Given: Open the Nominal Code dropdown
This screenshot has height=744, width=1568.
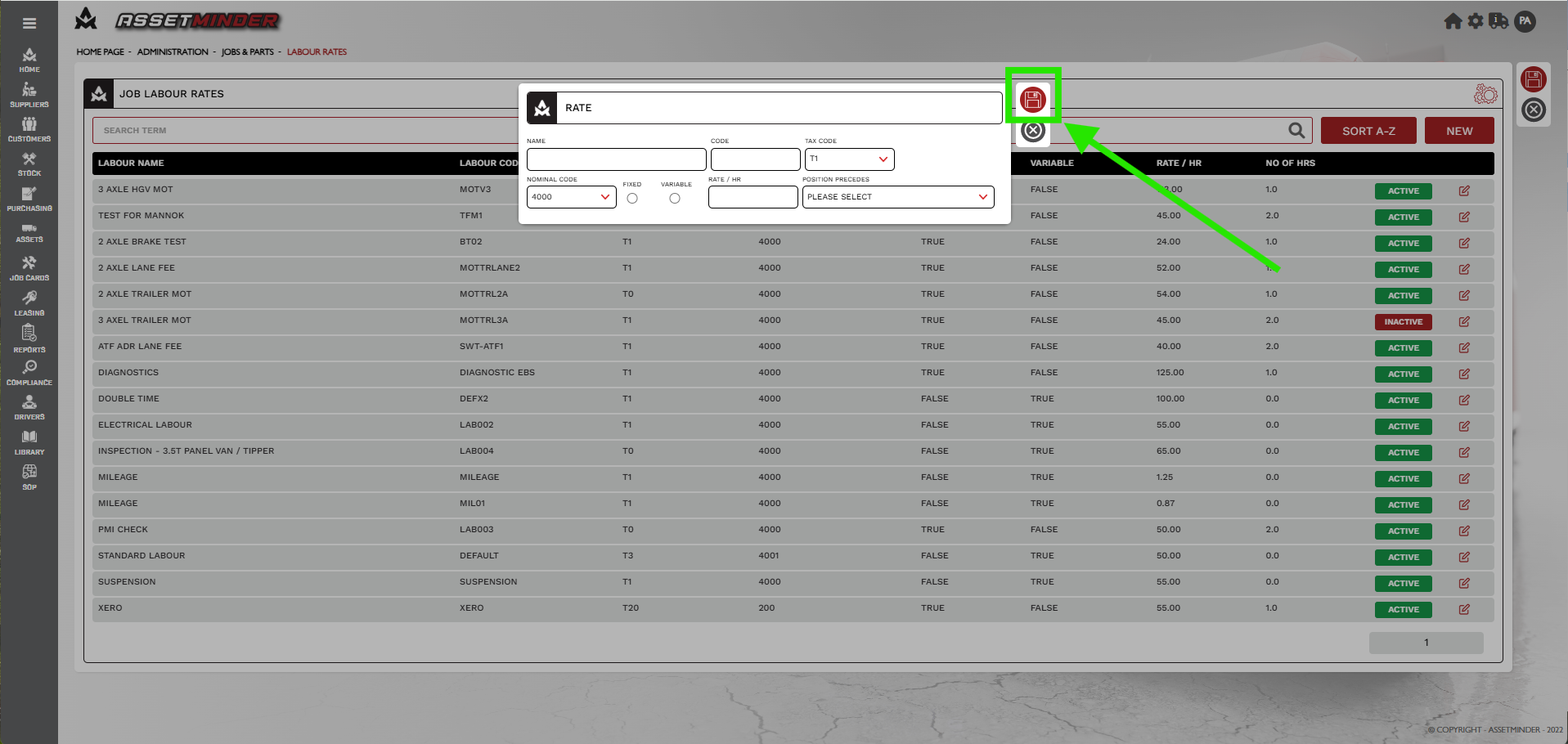Looking at the screenshot, I should click(x=571, y=197).
